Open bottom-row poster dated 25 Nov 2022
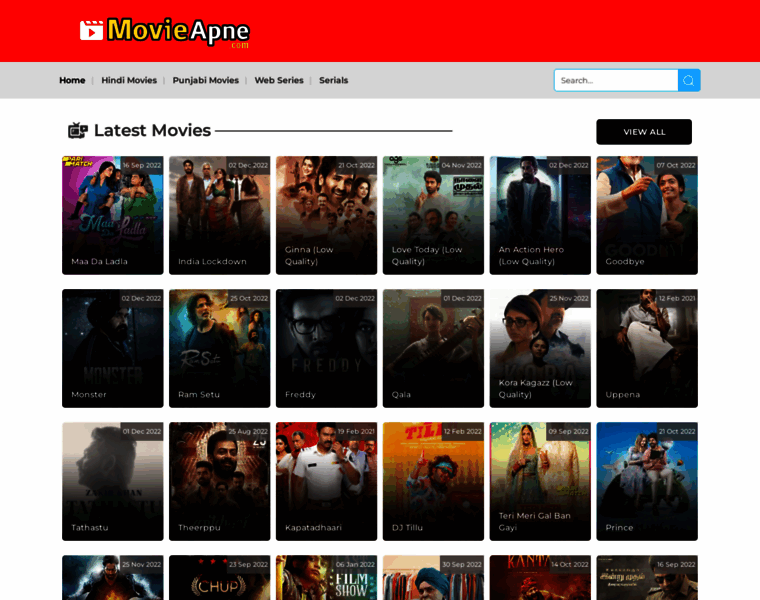The width and height of the screenshot is (760, 600). coord(113,578)
